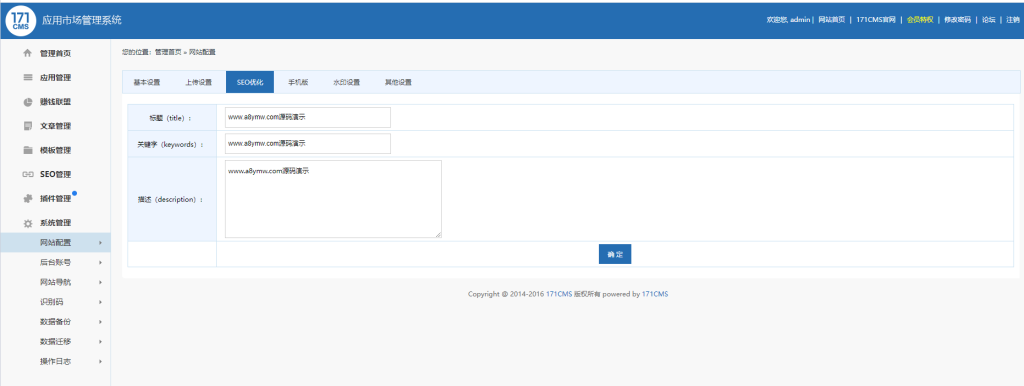This screenshot has height=386, width=1024.
Task: Click the 确定 submit button
Action: [615, 254]
